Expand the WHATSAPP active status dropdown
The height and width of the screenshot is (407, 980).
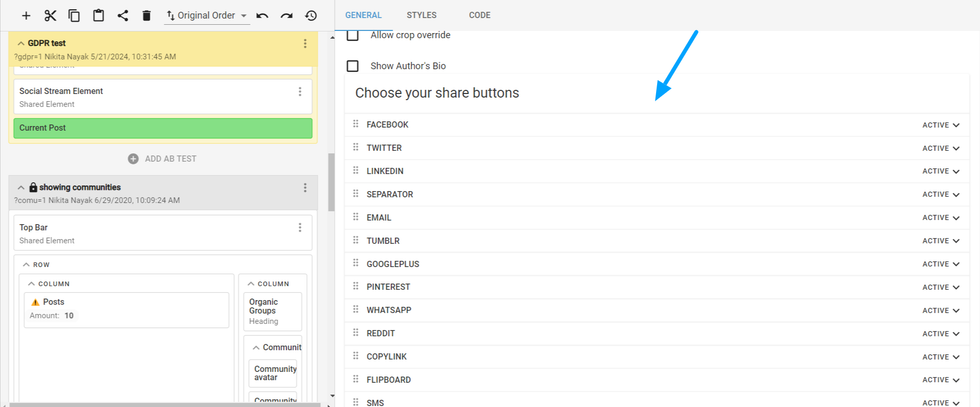pos(941,311)
